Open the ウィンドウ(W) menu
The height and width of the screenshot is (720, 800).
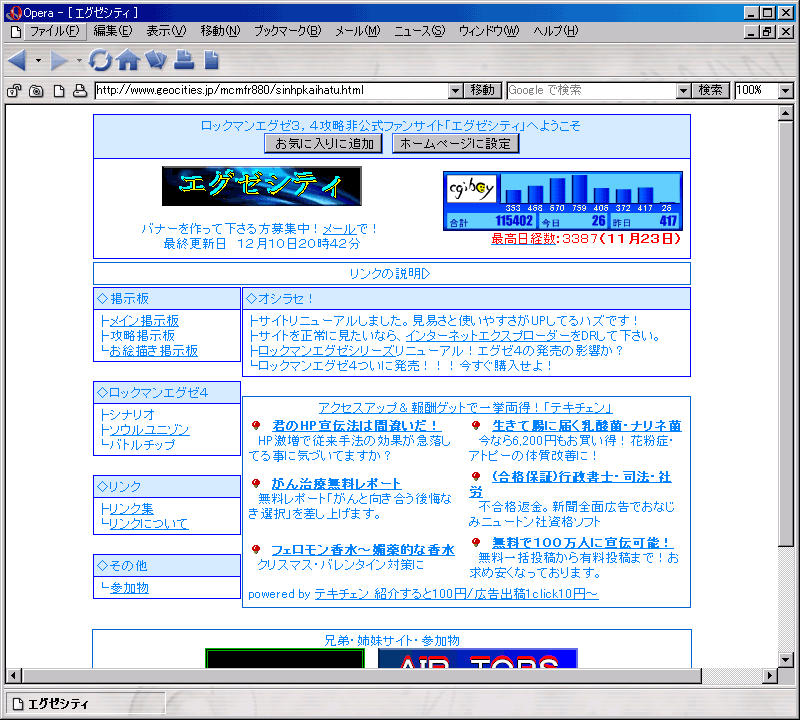489,32
